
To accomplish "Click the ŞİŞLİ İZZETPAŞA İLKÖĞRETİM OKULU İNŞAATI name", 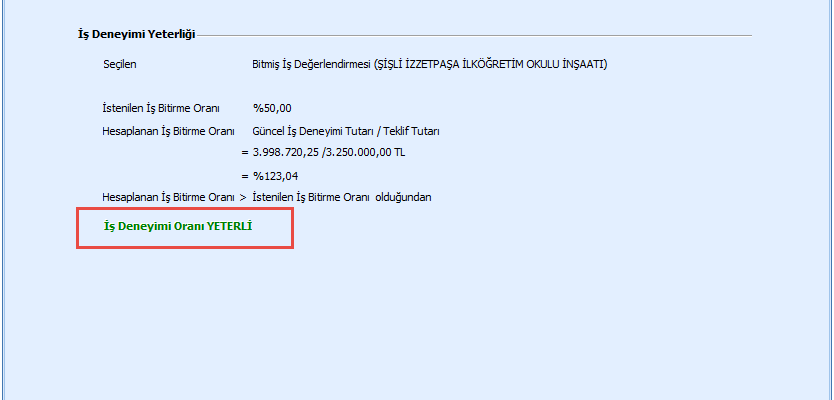I will click(x=490, y=64).
